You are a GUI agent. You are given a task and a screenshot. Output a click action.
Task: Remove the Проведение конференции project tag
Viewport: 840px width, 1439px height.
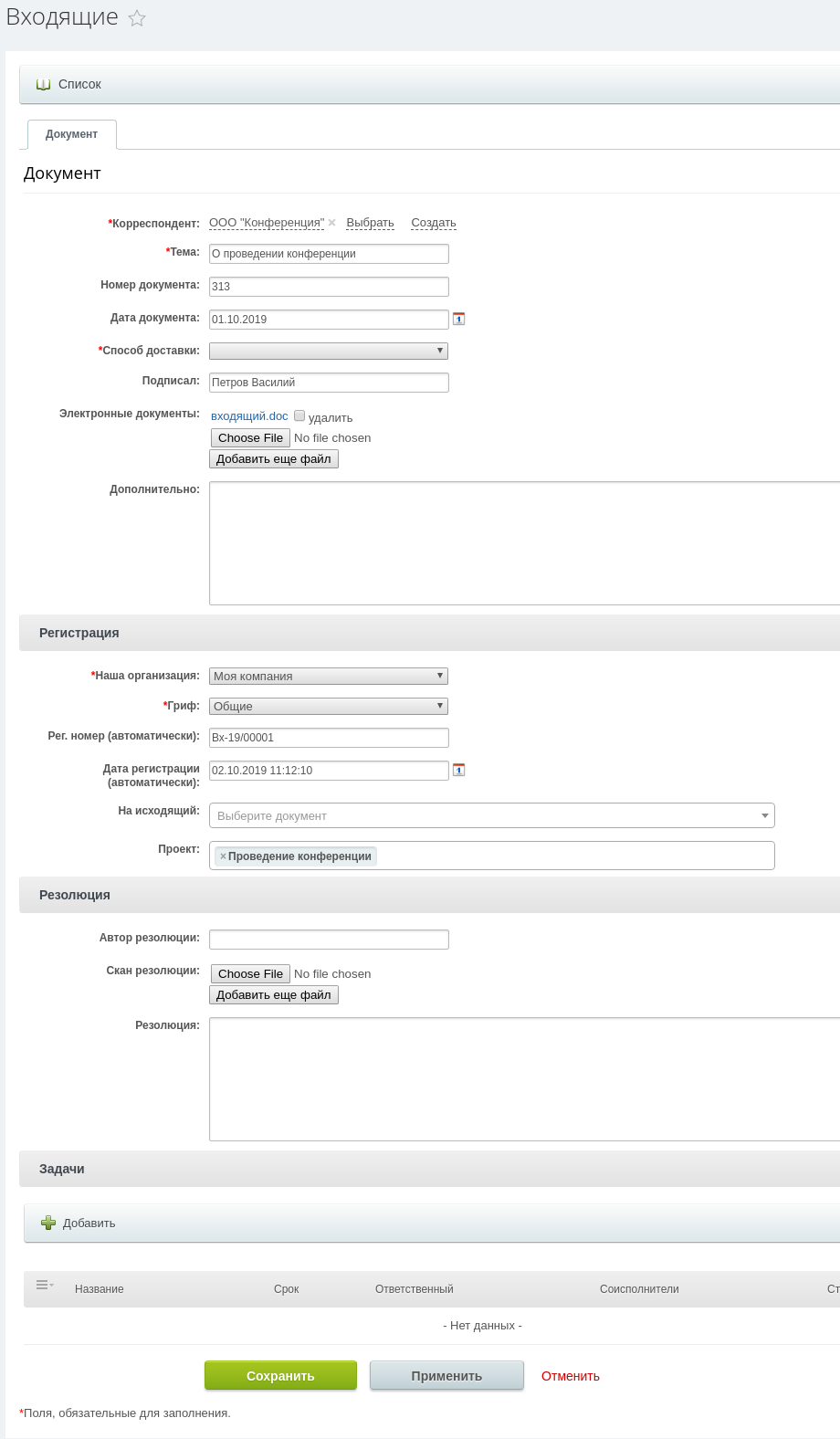click(x=223, y=856)
